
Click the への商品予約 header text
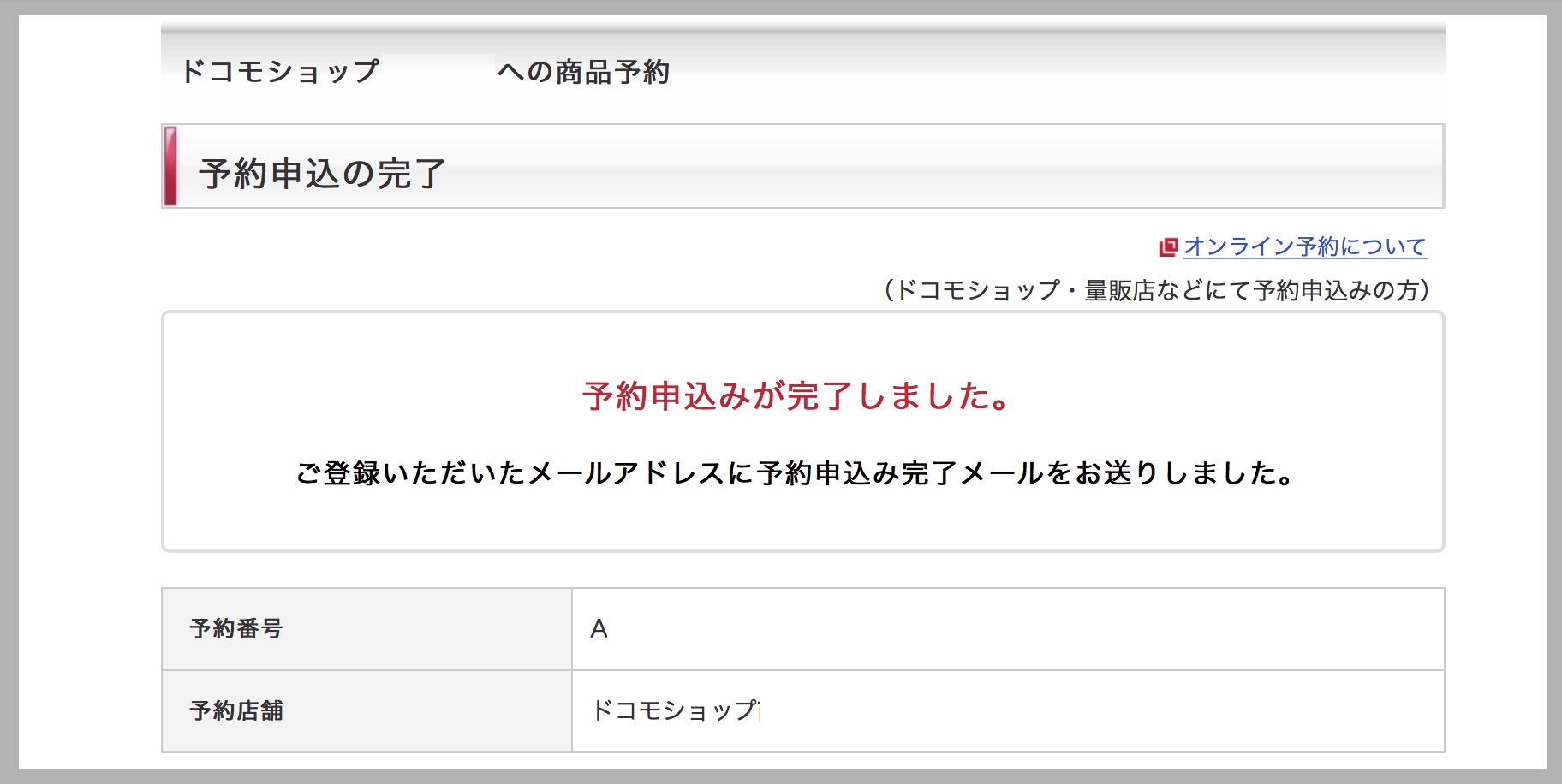[x=584, y=72]
